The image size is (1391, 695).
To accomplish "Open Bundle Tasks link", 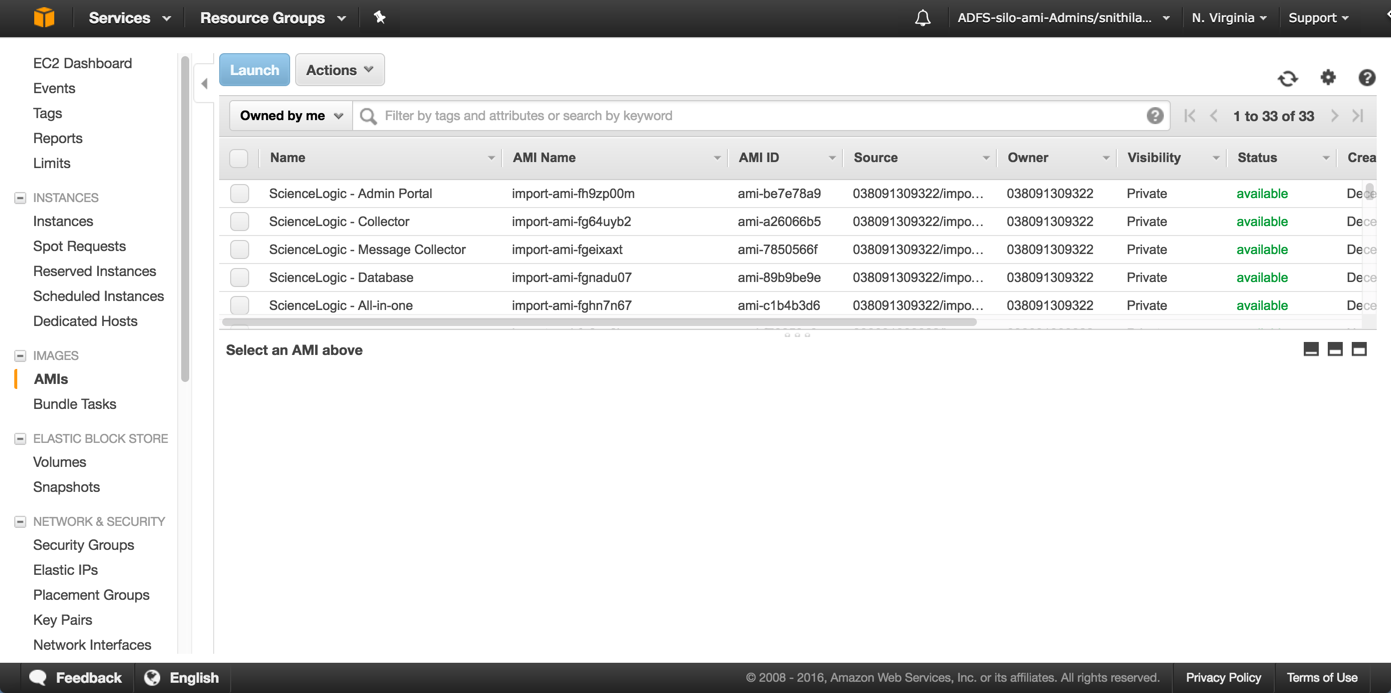I will (x=74, y=404).
